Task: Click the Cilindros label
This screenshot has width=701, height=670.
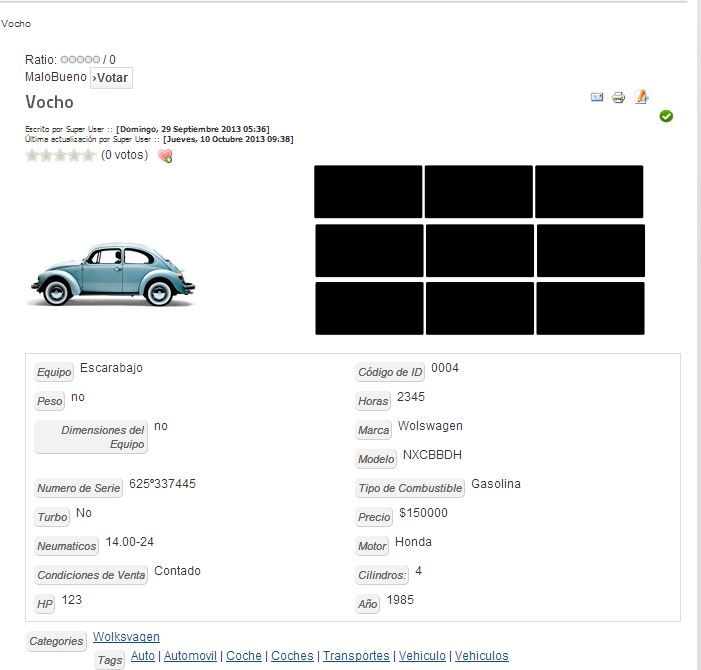Action: tap(382, 575)
